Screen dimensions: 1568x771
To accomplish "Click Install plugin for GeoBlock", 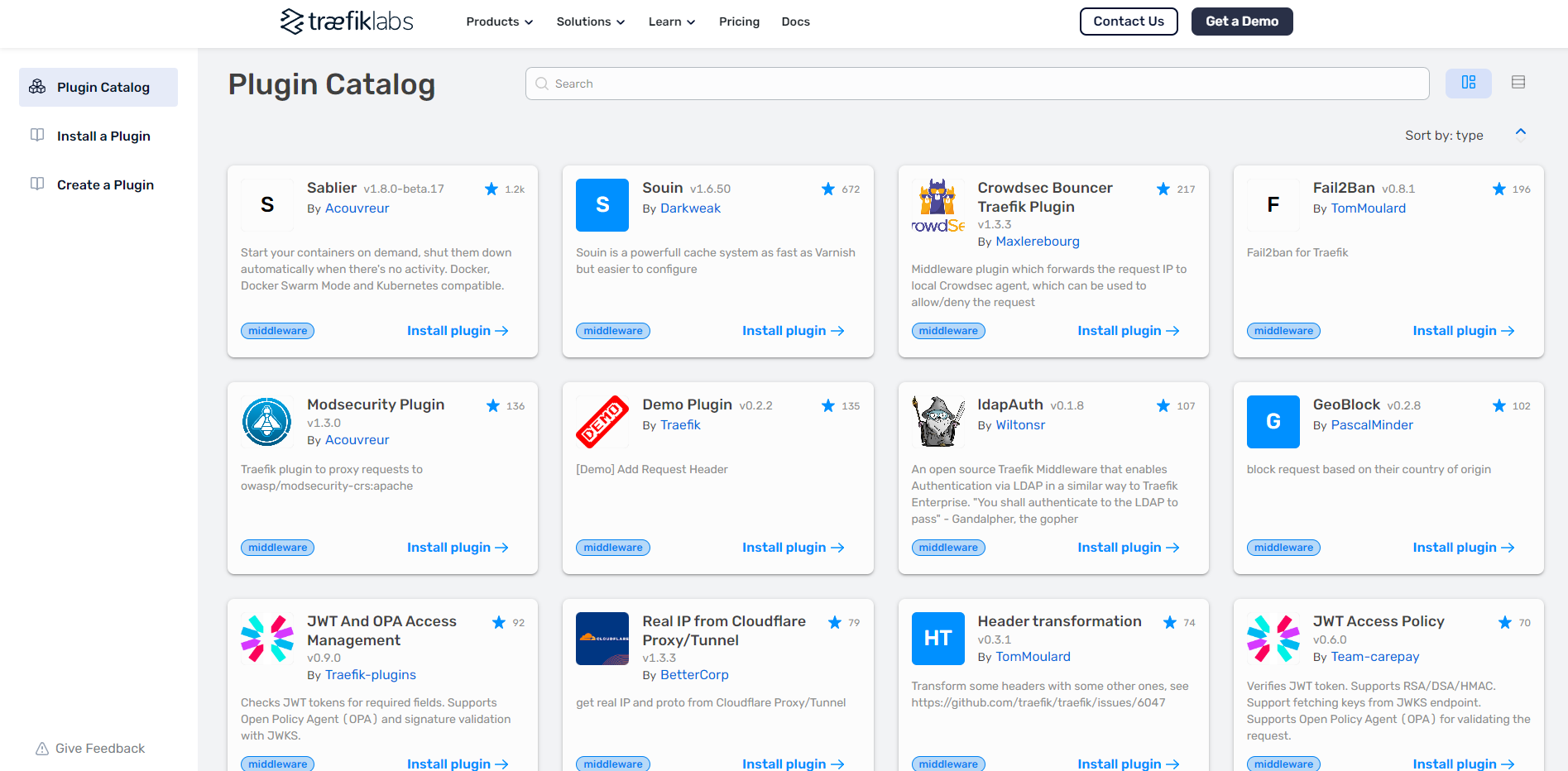I will point(1464,548).
